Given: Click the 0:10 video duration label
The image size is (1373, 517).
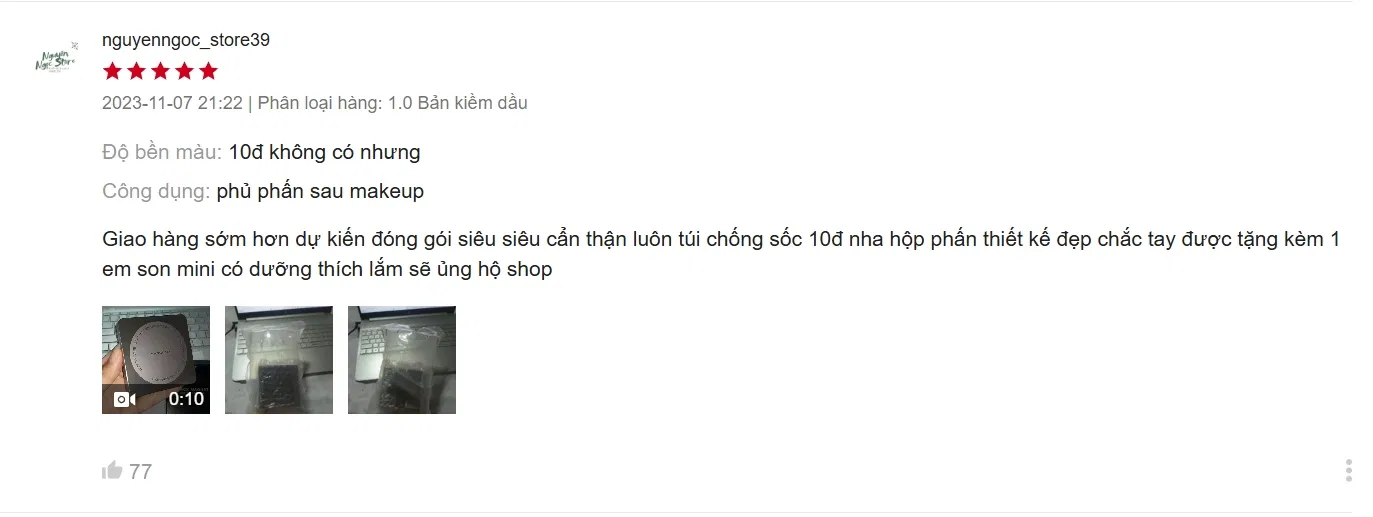Looking at the screenshot, I should pyautogui.click(x=186, y=399).
